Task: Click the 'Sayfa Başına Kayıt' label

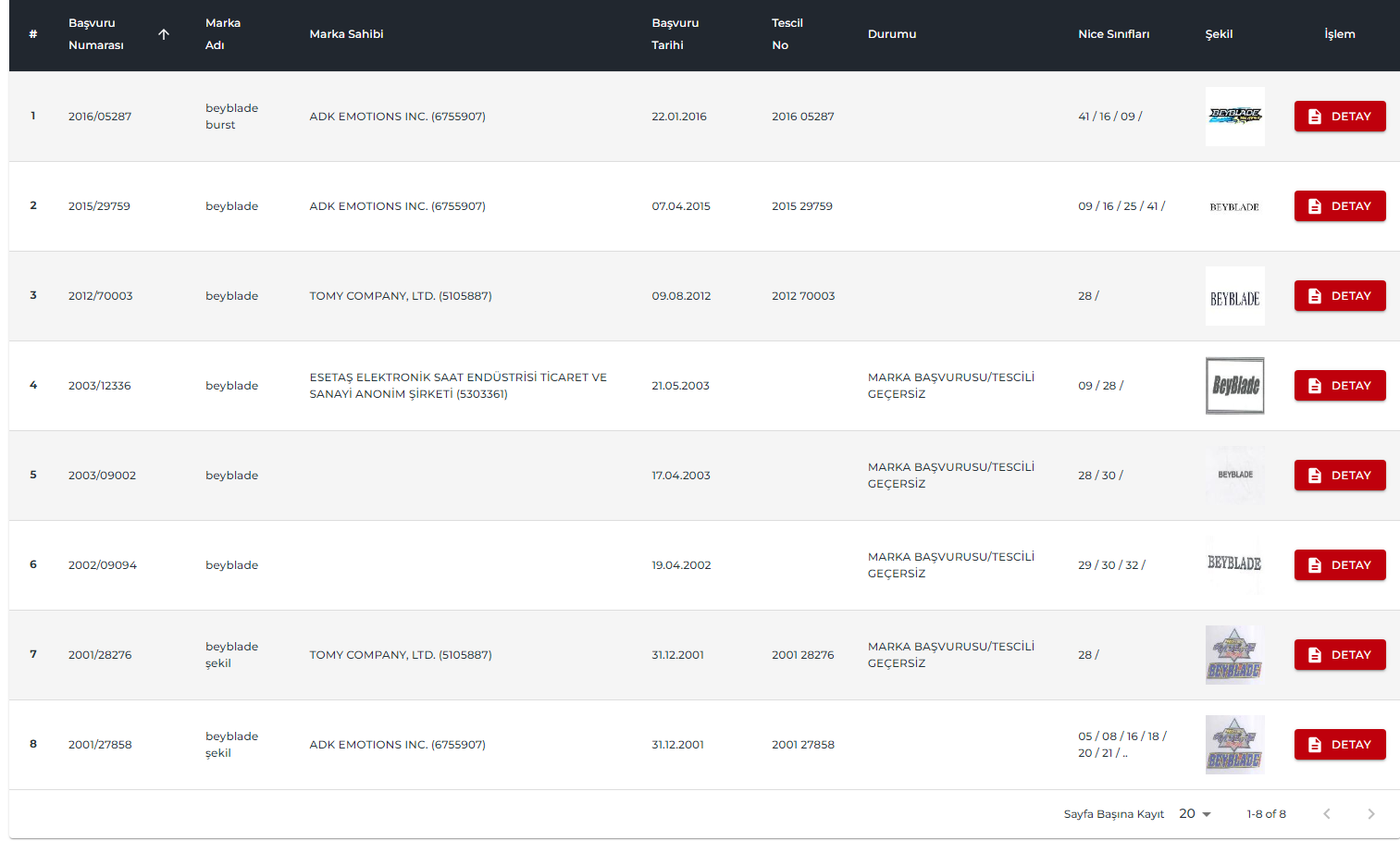Action: coord(1114,814)
